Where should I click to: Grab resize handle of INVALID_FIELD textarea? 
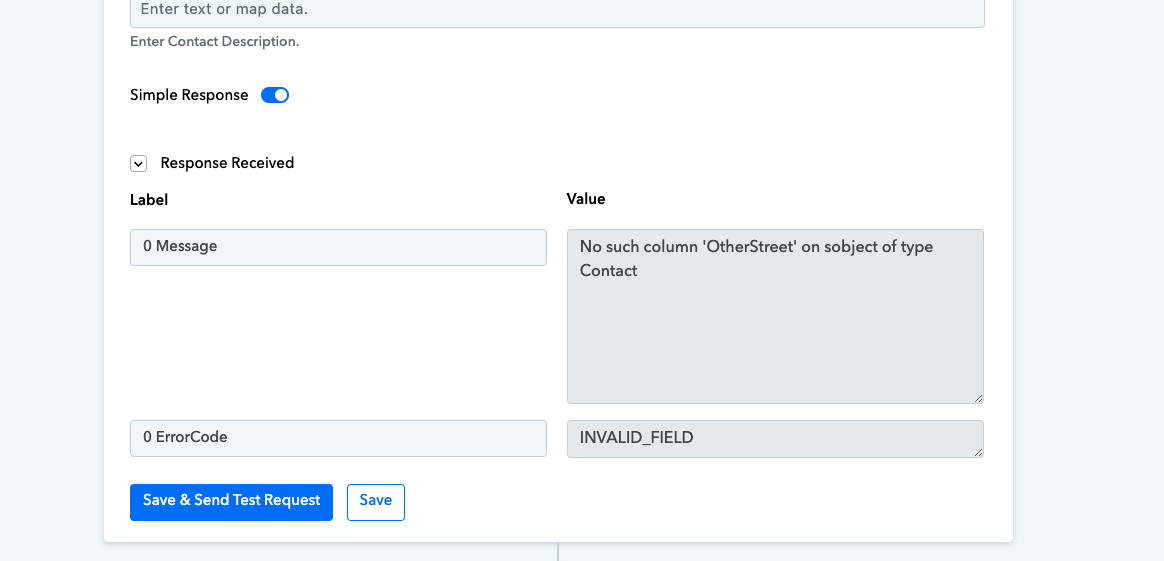pyautogui.click(x=978, y=452)
